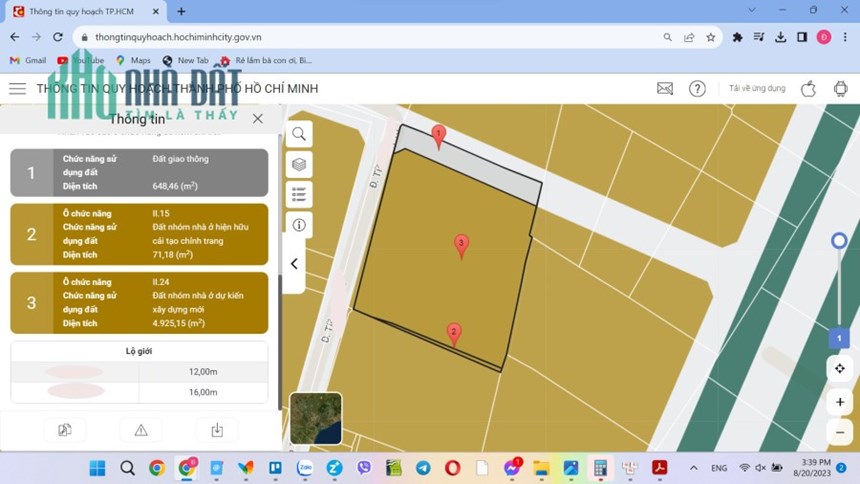Collapse the info panel with left chevron
The width and height of the screenshot is (860, 484).
[295, 264]
